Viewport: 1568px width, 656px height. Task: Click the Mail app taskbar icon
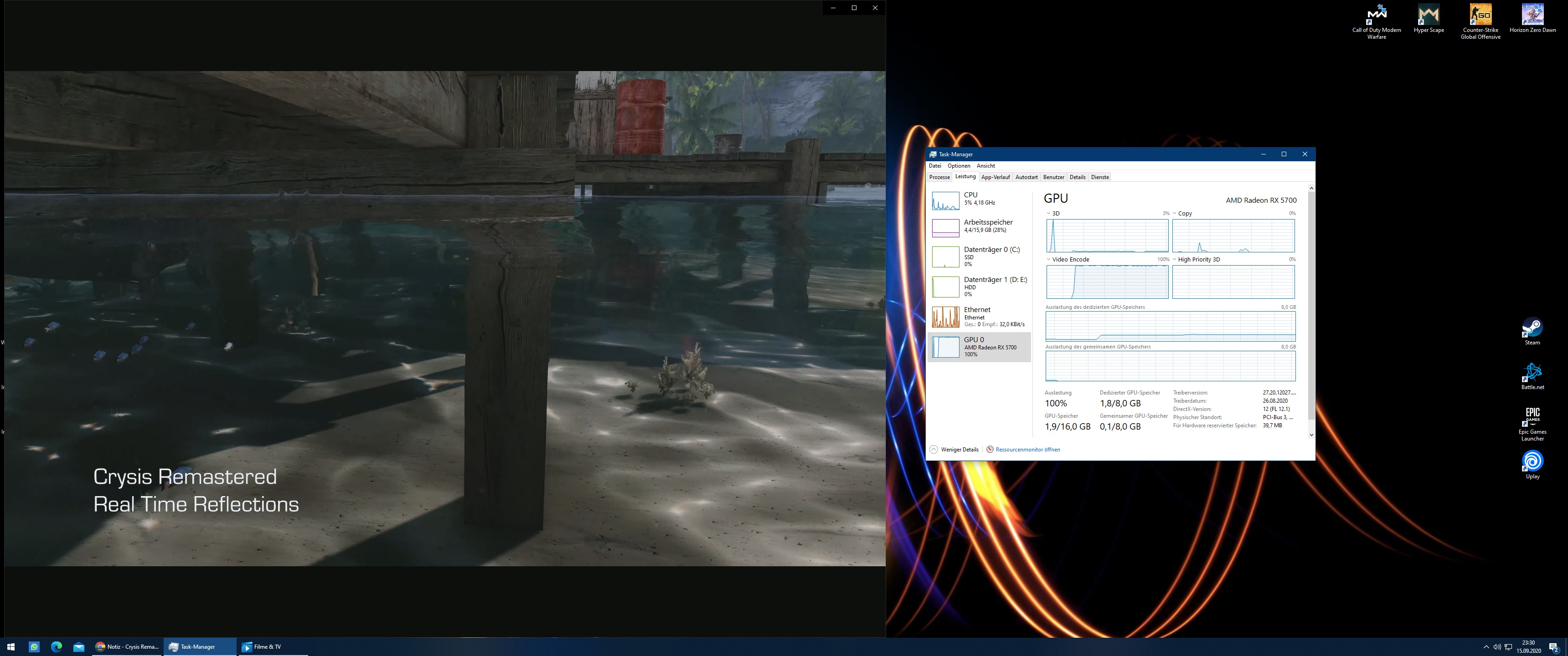pos(78,646)
